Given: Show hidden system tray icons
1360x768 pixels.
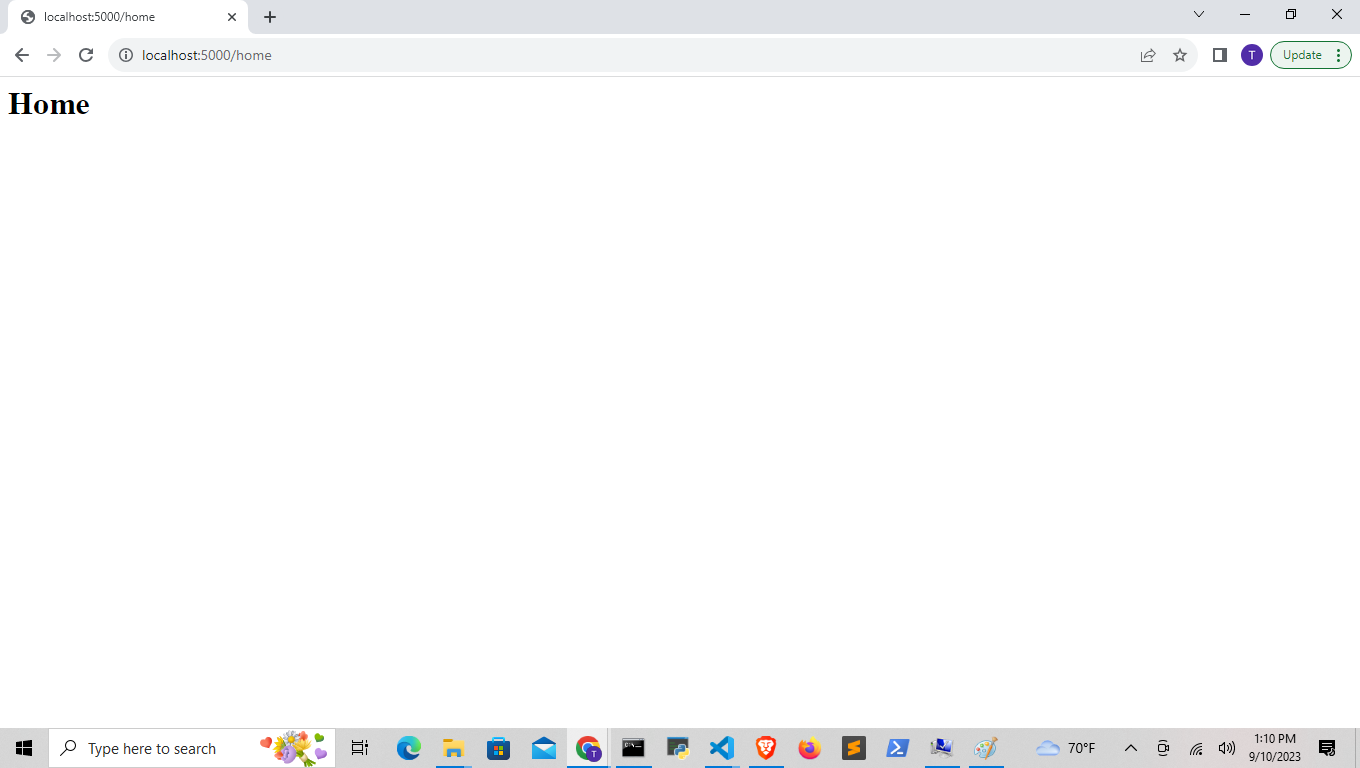Looking at the screenshot, I should [x=1131, y=748].
